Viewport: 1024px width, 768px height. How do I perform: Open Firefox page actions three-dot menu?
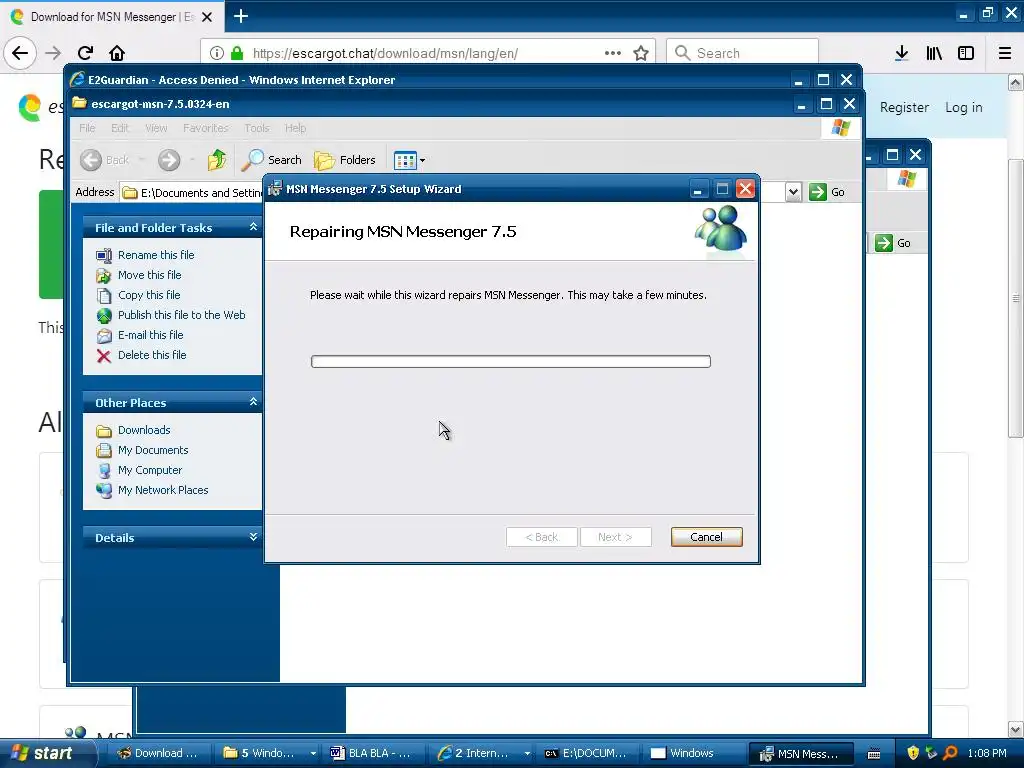tap(613, 53)
